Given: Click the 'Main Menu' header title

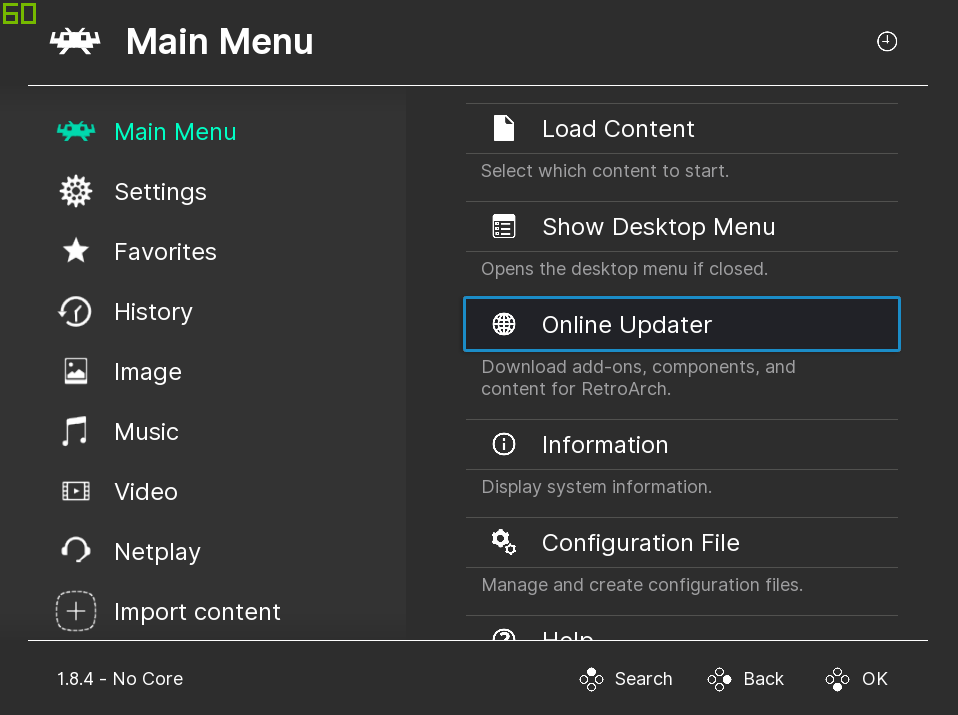Looking at the screenshot, I should click(219, 42).
